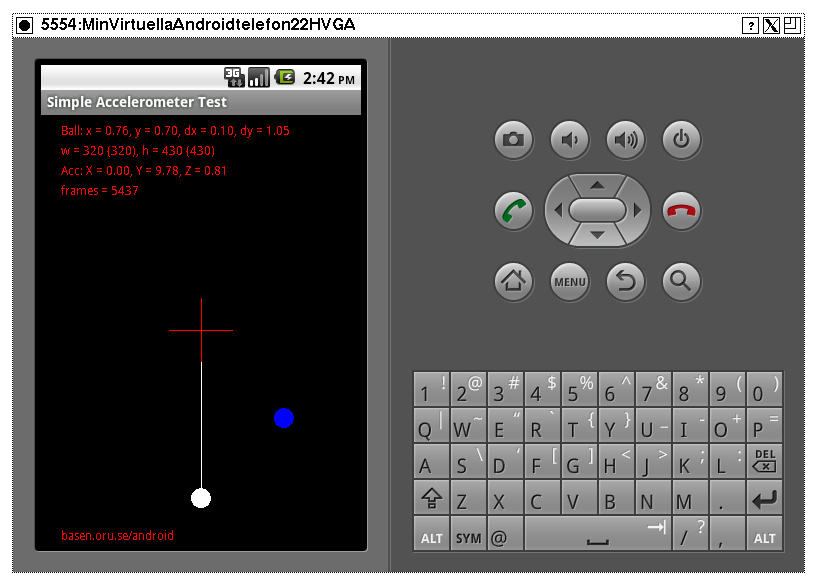Viewport: 818px width, 588px height.
Task: Click the 1 number key
Action: 431,389
